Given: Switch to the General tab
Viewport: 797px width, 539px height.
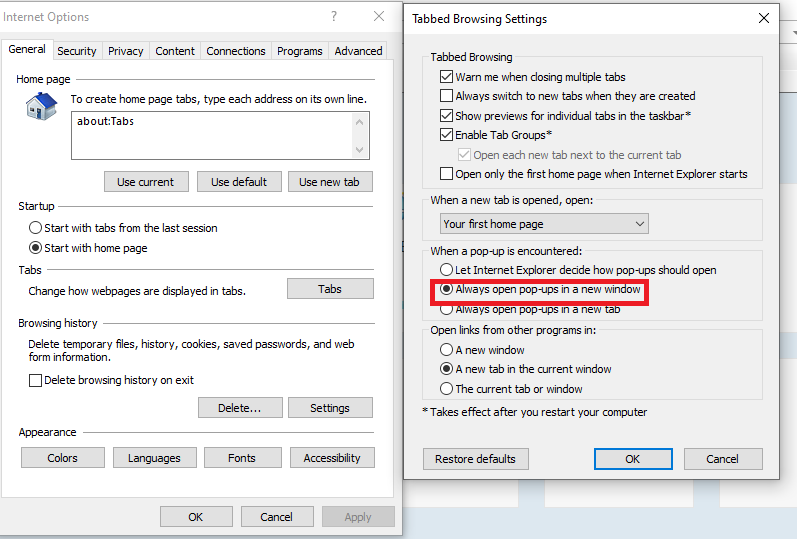Looking at the screenshot, I should tap(27, 49).
